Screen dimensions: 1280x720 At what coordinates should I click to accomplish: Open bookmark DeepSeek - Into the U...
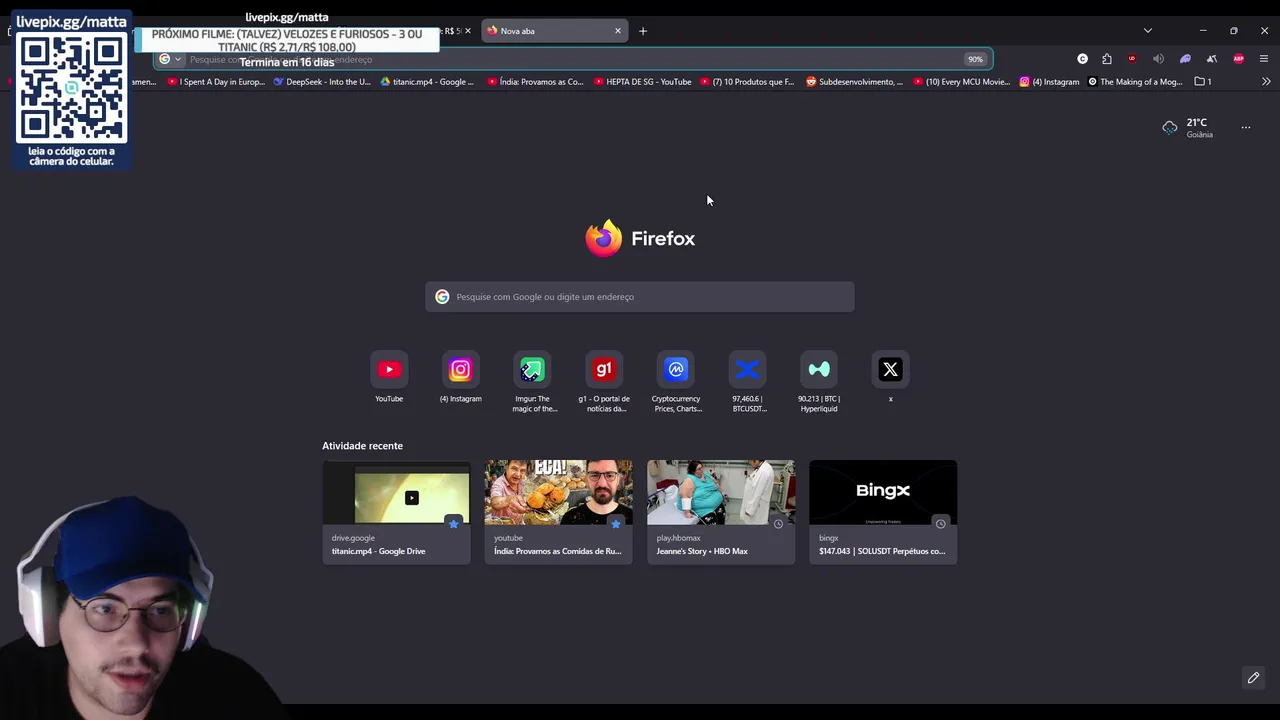[x=322, y=82]
